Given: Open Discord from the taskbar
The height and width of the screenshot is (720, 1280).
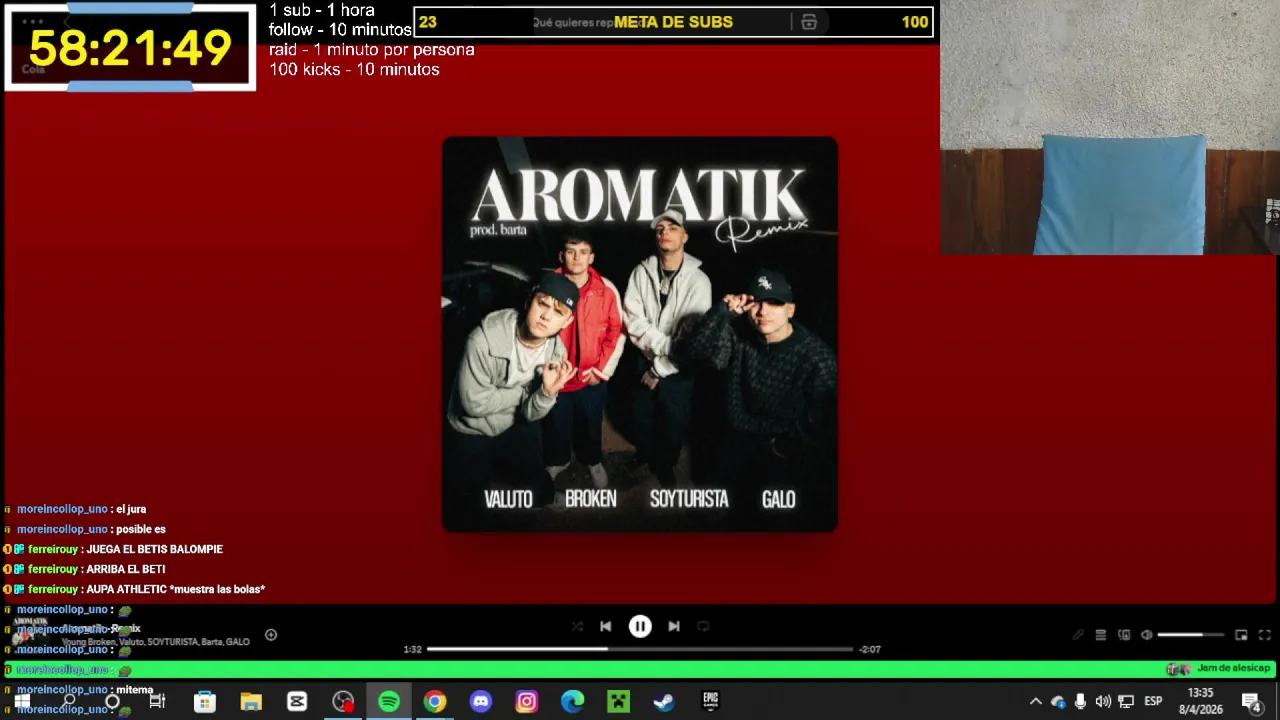Looking at the screenshot, I should pyautogui.click(x=481, y=701).
